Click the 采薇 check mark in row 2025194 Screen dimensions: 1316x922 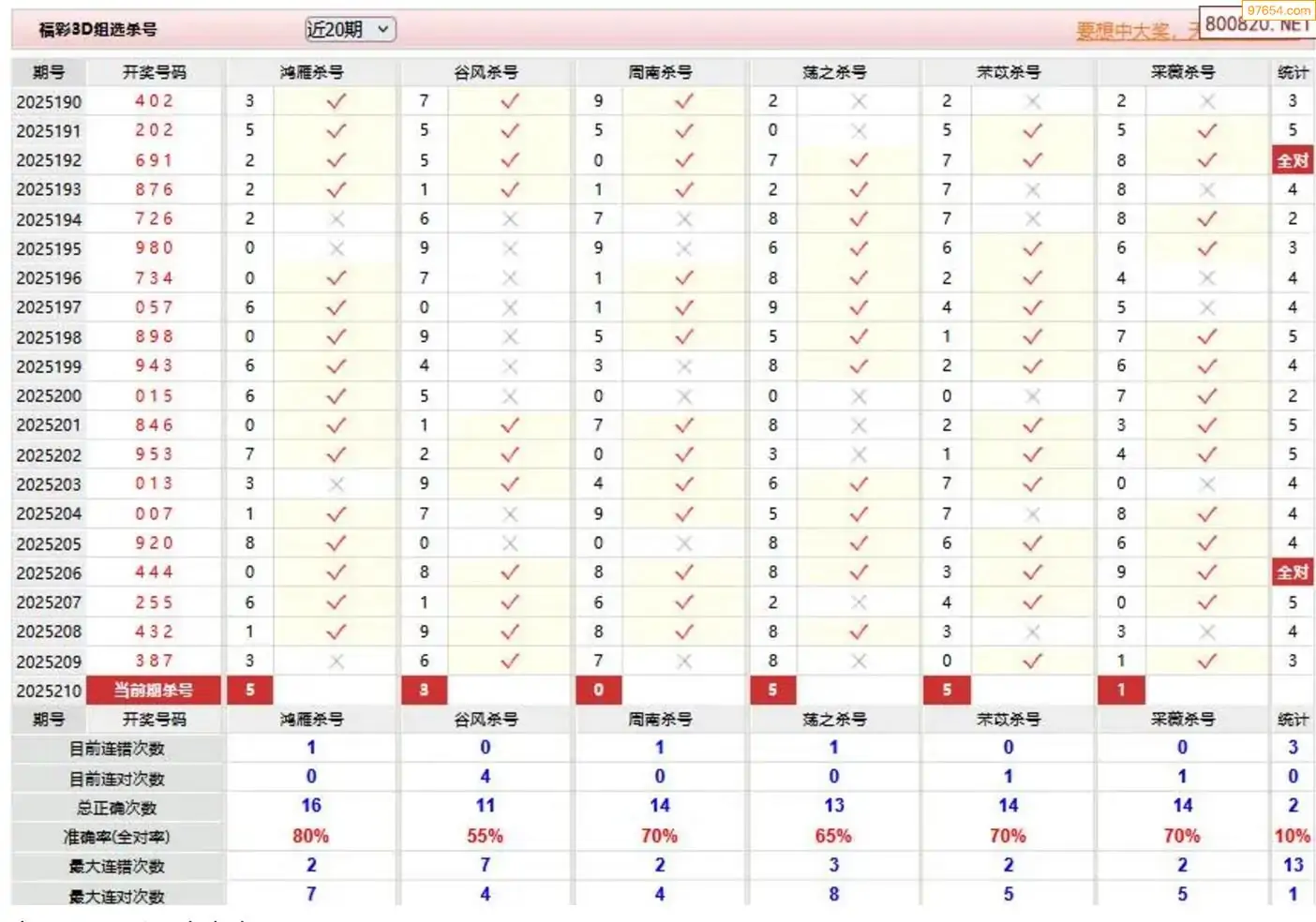[1207, 219]
